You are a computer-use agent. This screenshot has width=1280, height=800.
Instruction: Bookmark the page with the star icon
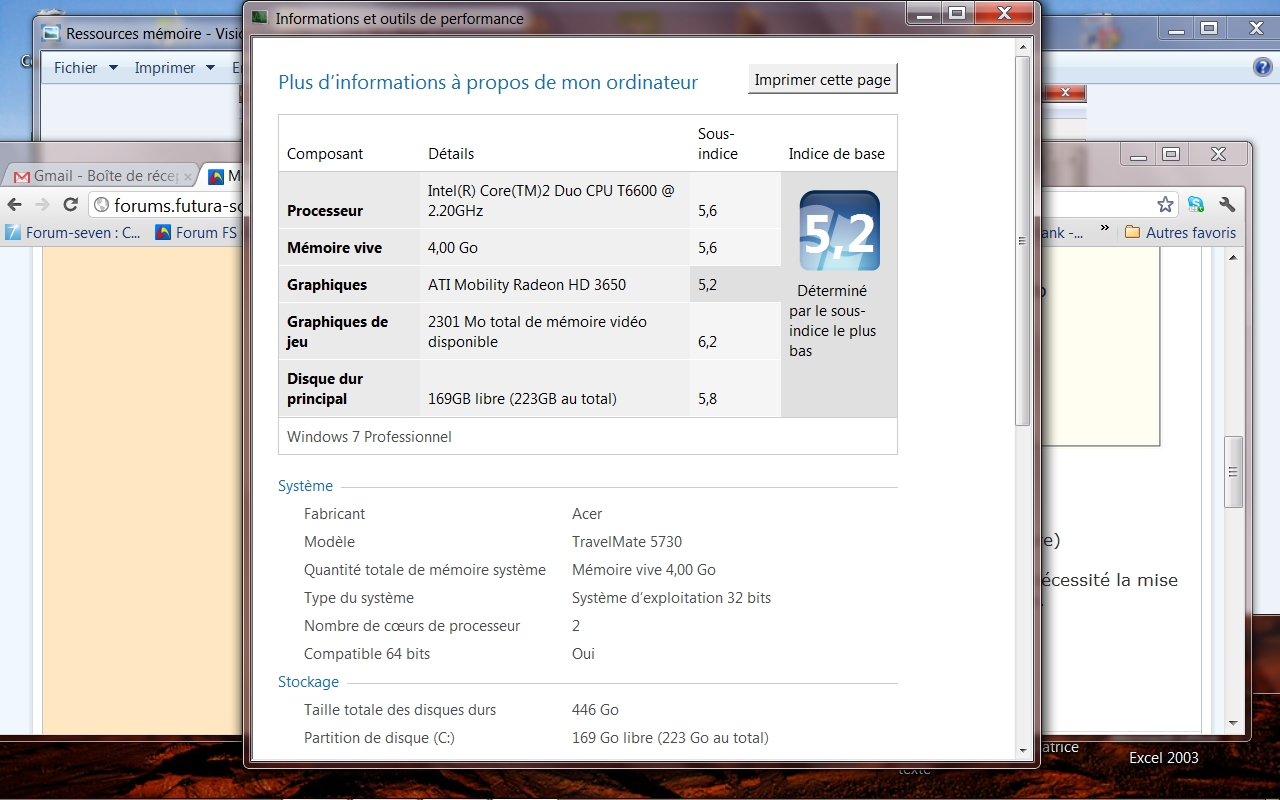pyautogui.click(x=1165, y=205)
